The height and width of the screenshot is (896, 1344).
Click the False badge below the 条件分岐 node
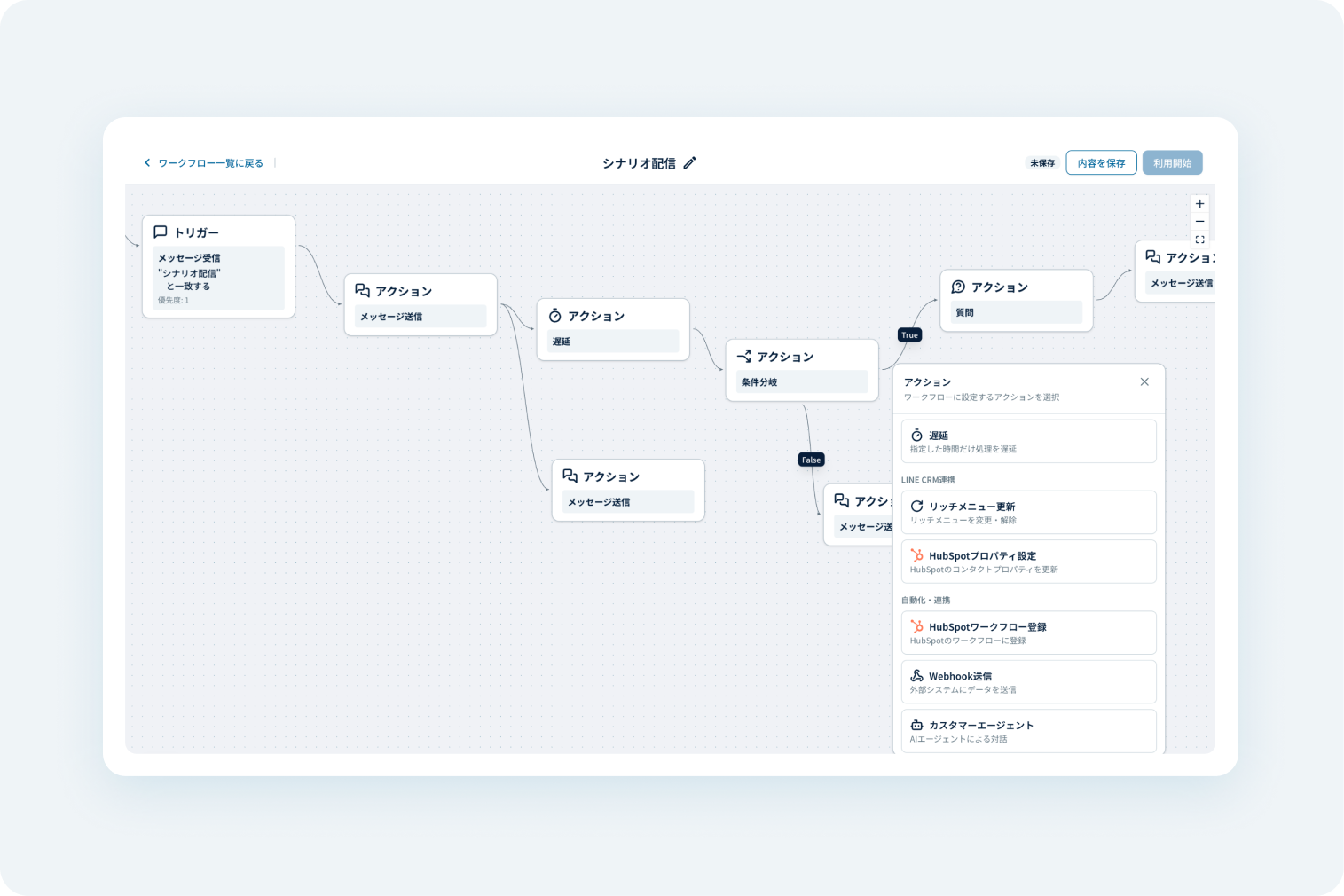(811, 460)
